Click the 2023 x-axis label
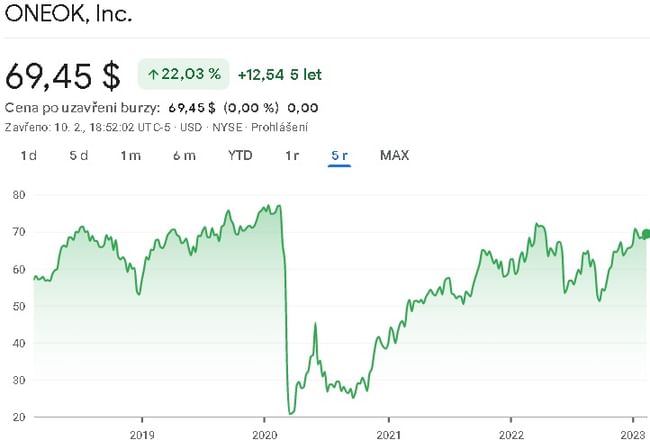Image resolution: width=650 pixels, height=447 pixels. click(x=632, y=436)
